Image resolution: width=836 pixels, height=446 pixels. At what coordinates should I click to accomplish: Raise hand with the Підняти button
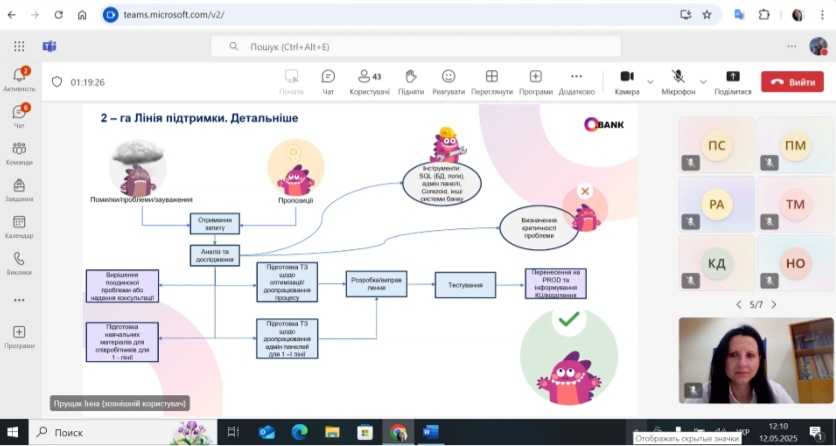point(410,81)
